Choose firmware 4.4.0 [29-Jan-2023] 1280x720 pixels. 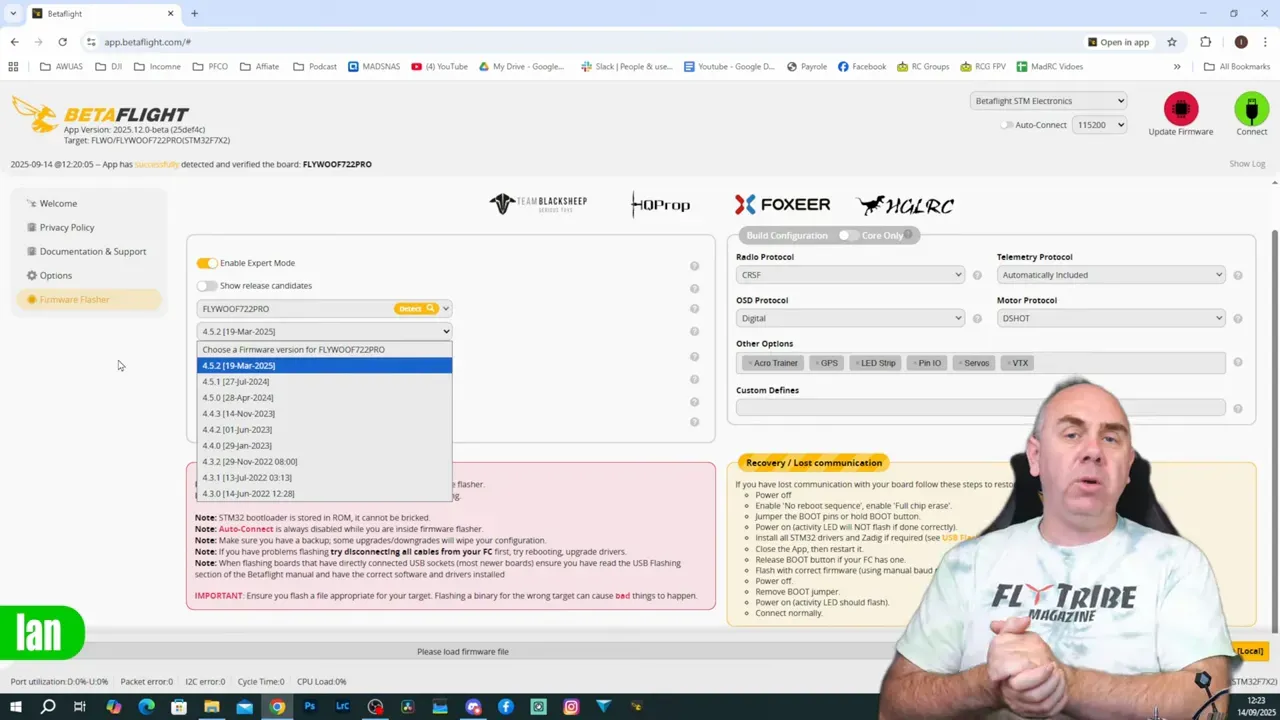[324, 445]
